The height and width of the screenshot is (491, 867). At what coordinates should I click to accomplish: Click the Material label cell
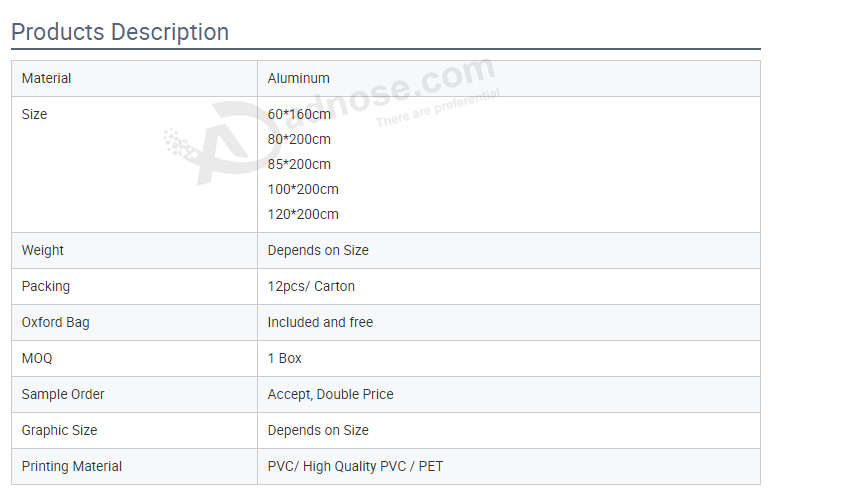(47, 78)
